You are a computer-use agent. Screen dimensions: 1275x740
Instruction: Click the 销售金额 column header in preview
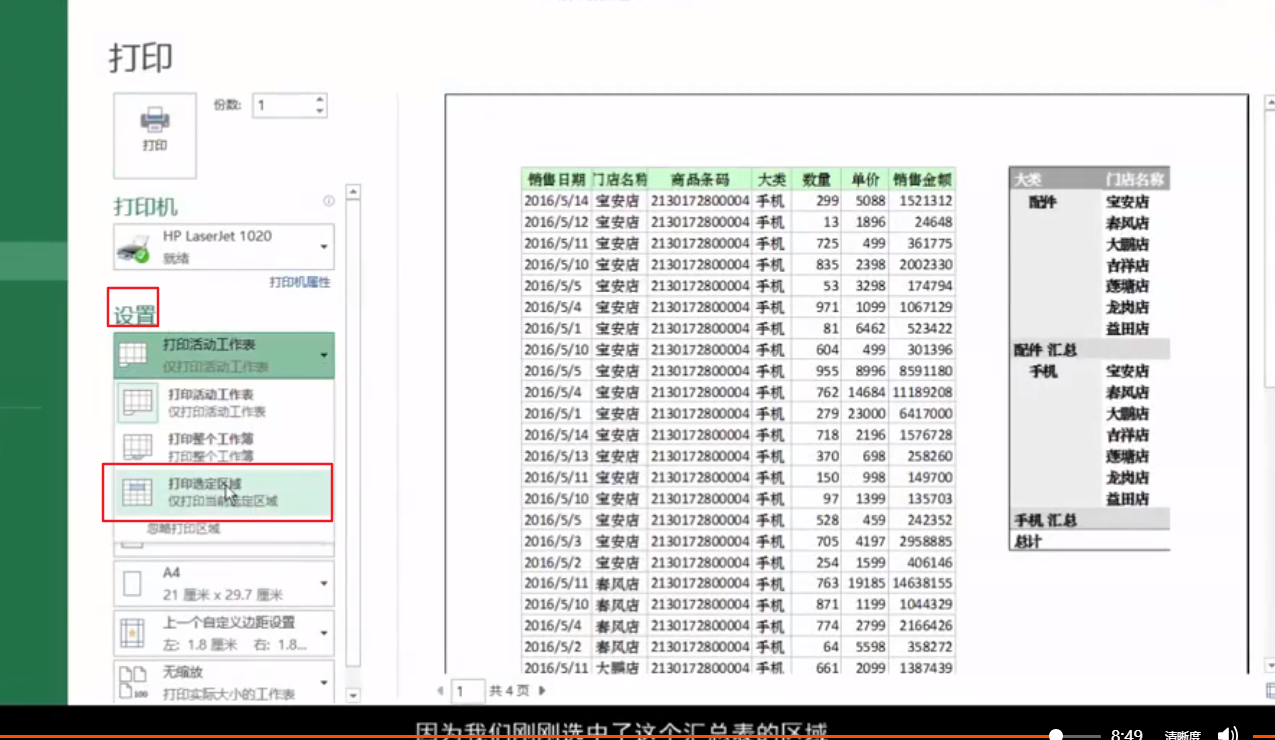click(922, 179)
